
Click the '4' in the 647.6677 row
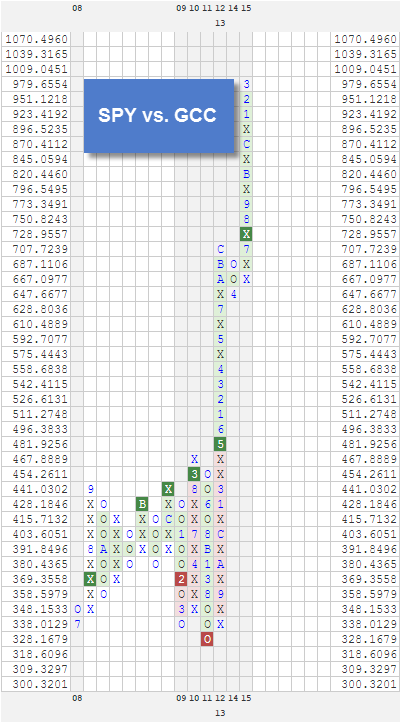234,295
